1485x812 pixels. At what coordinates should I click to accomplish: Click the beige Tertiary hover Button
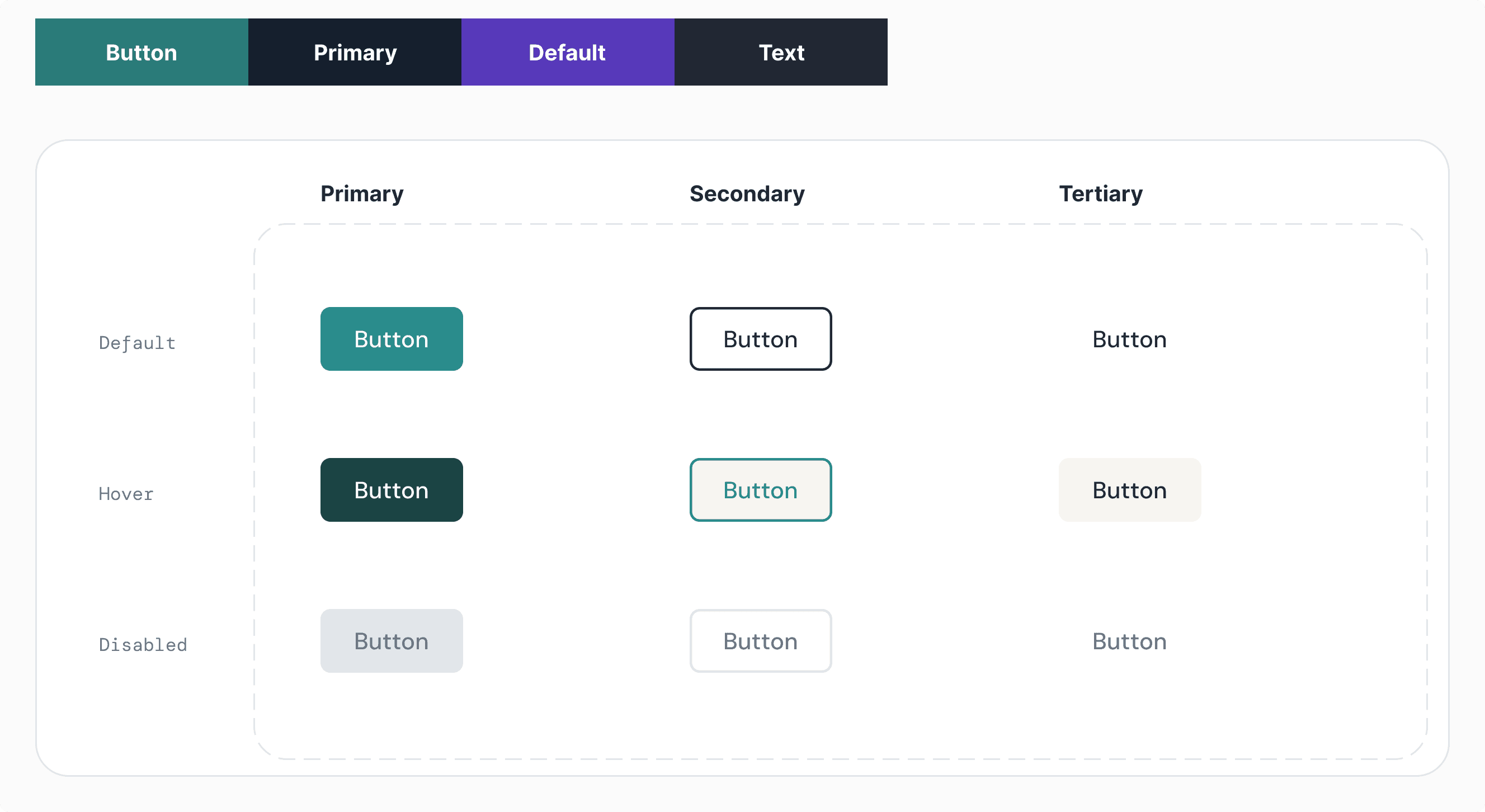[x=1129, y=490]
